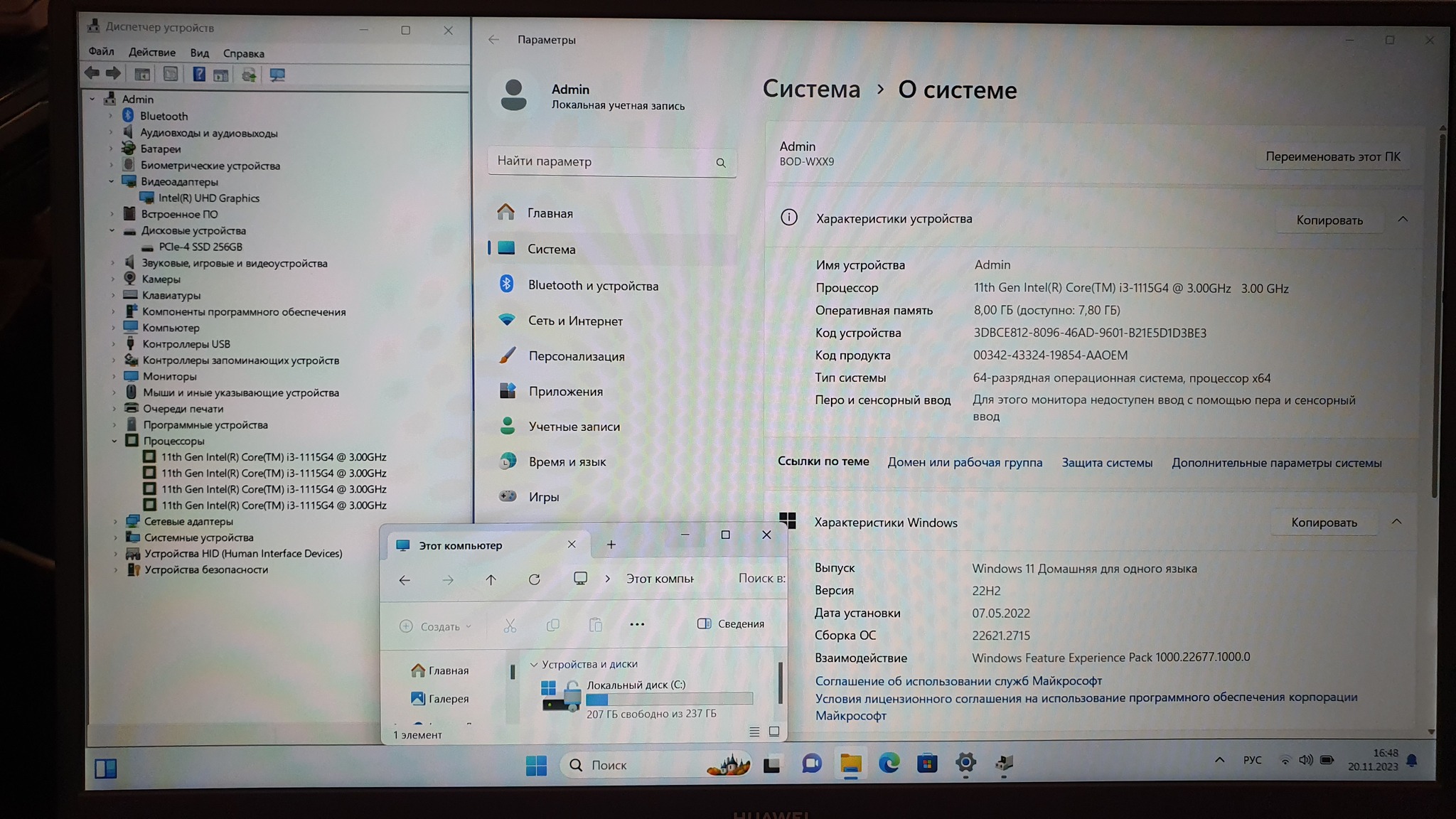Copy Windows specifications with the Копировать button
Image resolution: width=1456 pixels, height=819 pixels.
tap(1324, 523)
